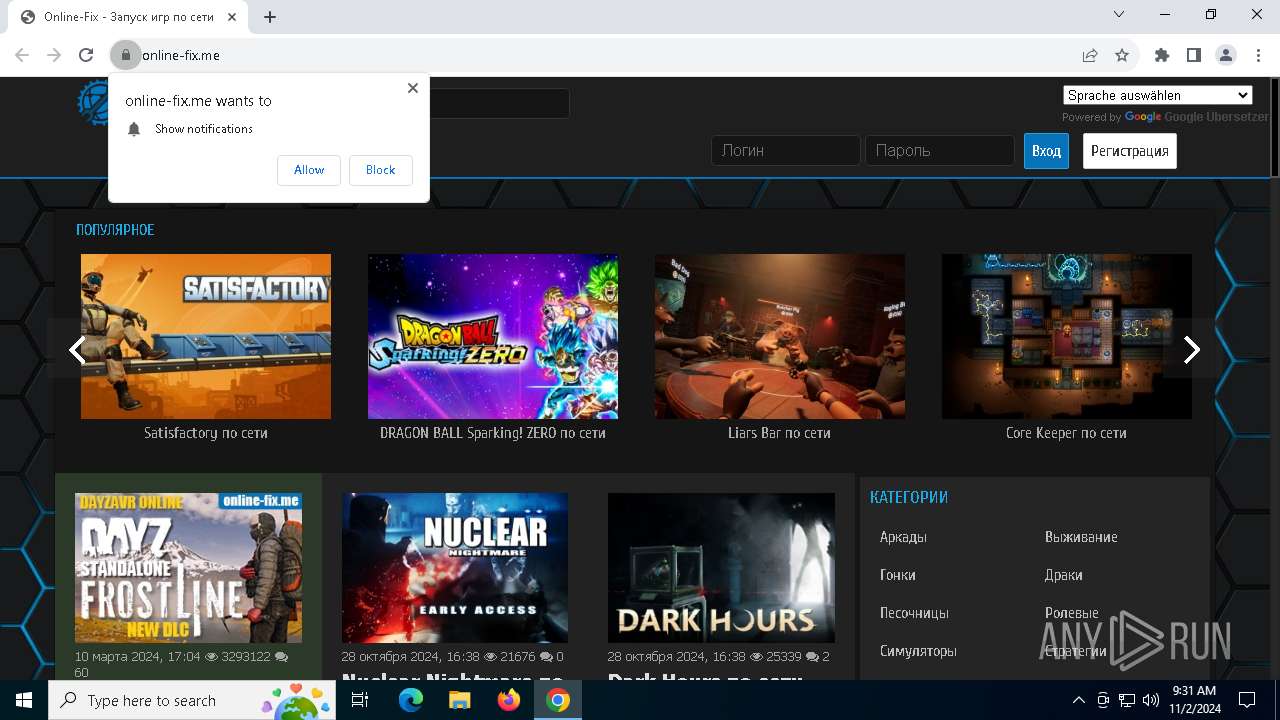Open the Windows Start menu
The width and height of the screenshot is (1280, 720).
pyautogui.click(x=24, y=700)
